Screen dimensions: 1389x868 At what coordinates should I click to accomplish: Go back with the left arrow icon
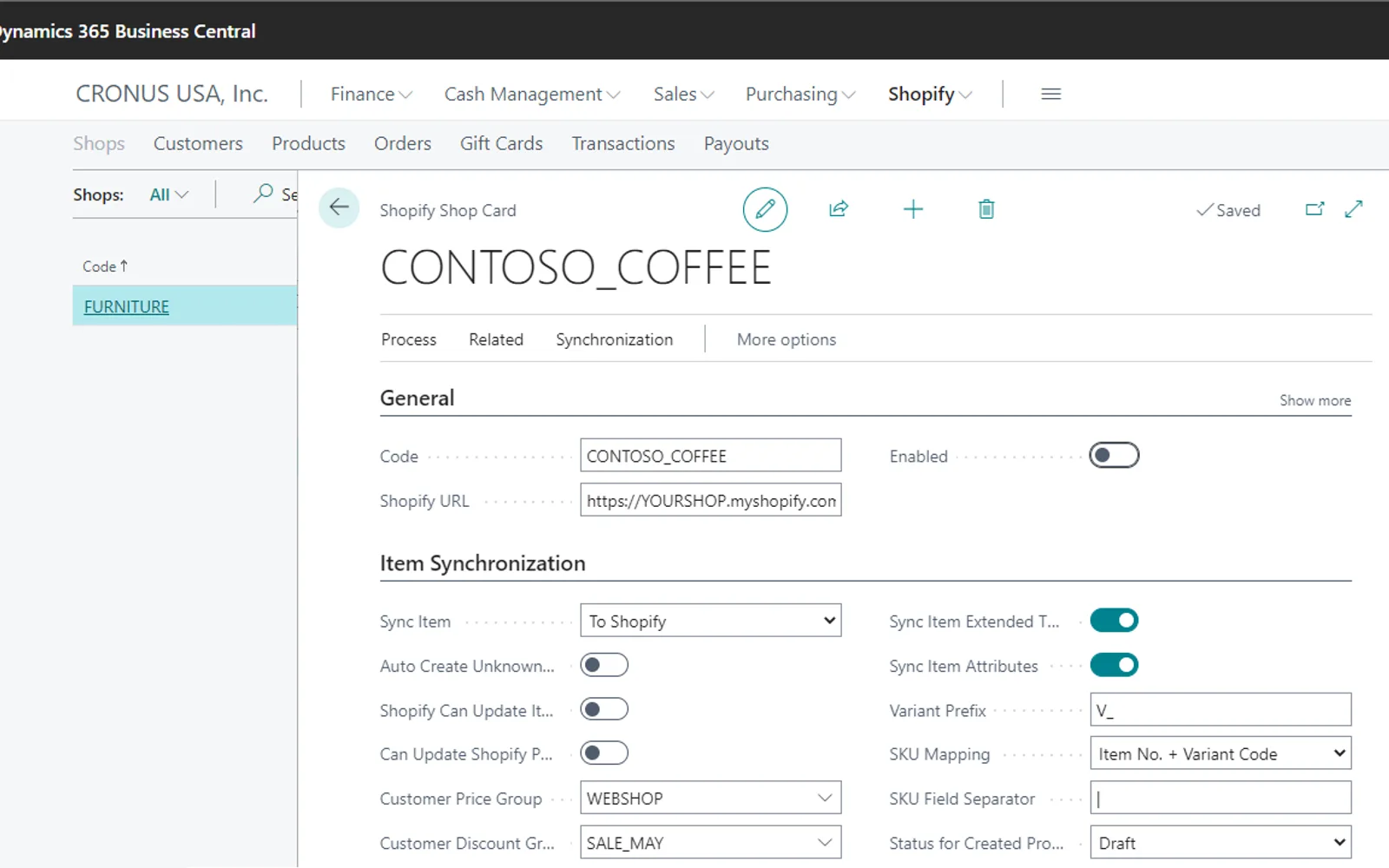click(339, 207)
